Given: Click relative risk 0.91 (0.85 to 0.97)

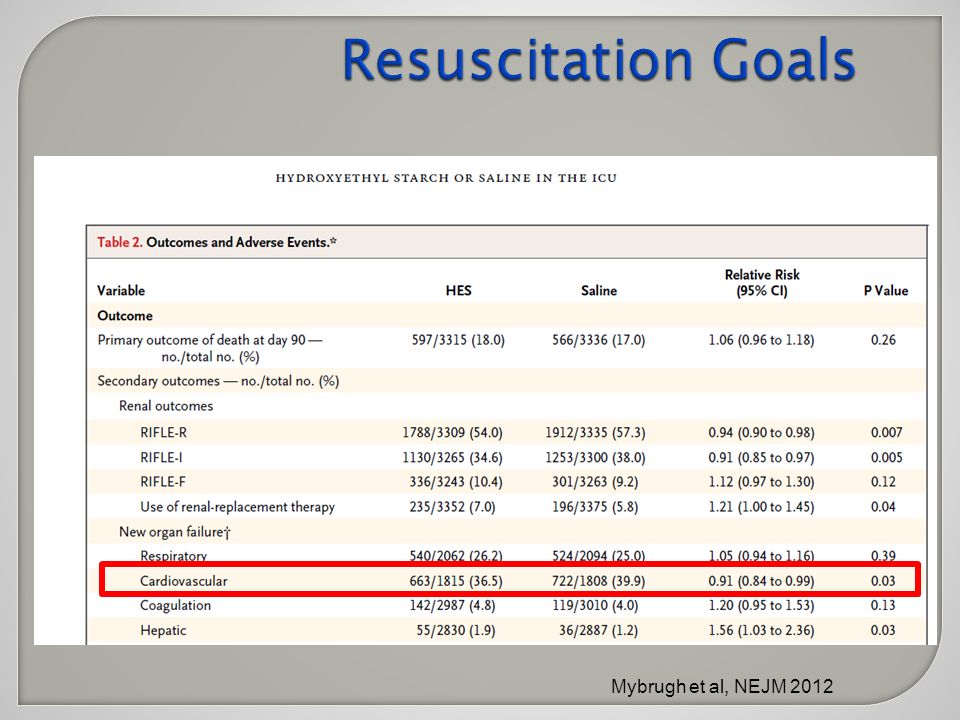Looking at the screenshot, I should [761, 457].
